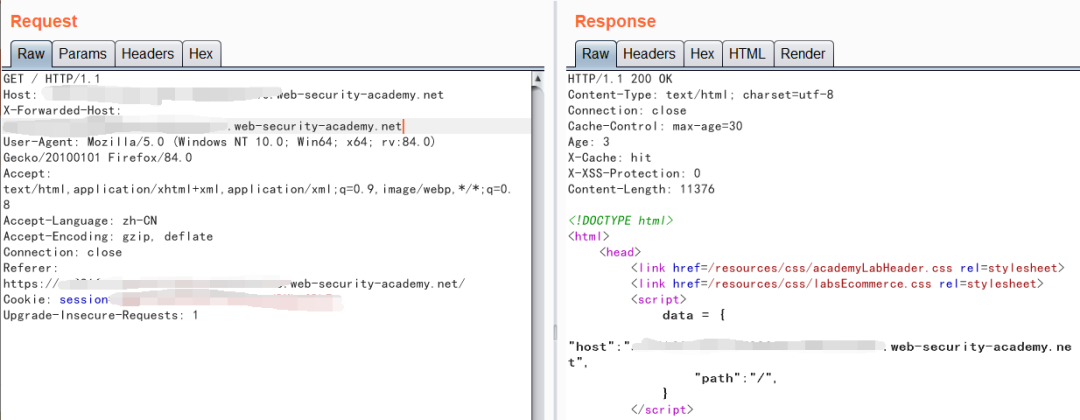
Task: Switch to the Response Render tab
Action: coord(803,54)
